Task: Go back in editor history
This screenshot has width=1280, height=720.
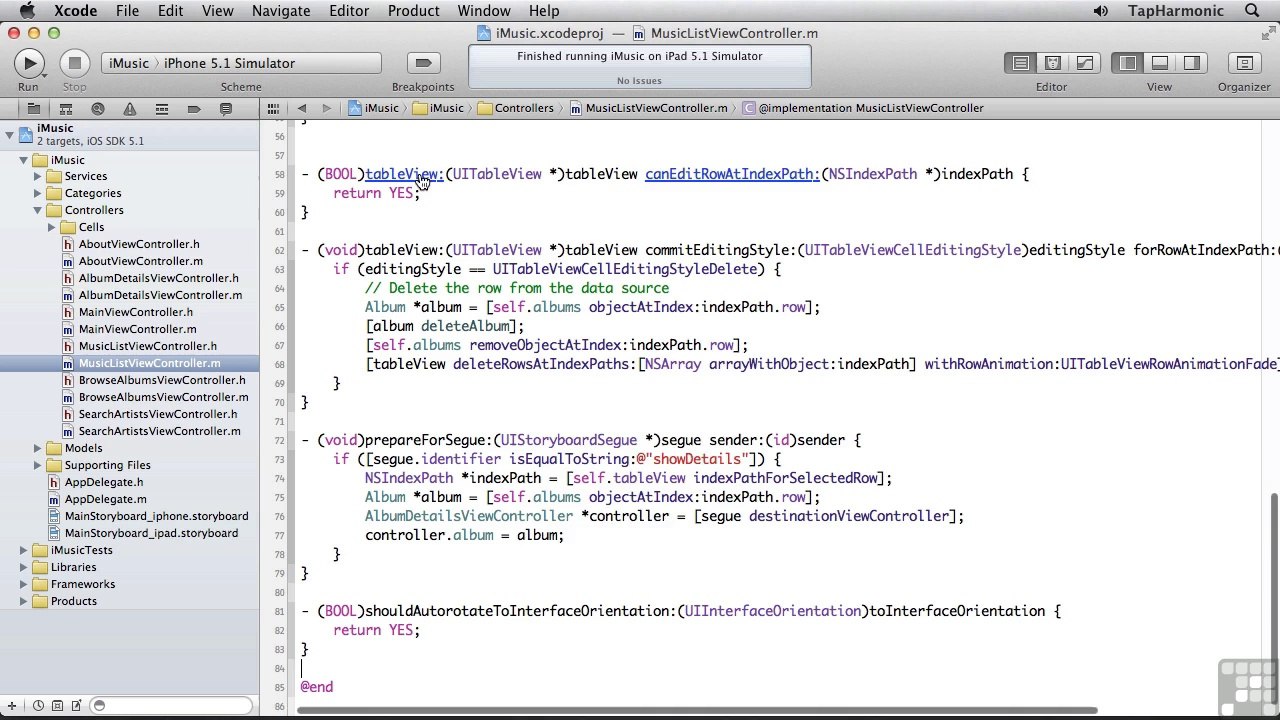Action: 302,108
